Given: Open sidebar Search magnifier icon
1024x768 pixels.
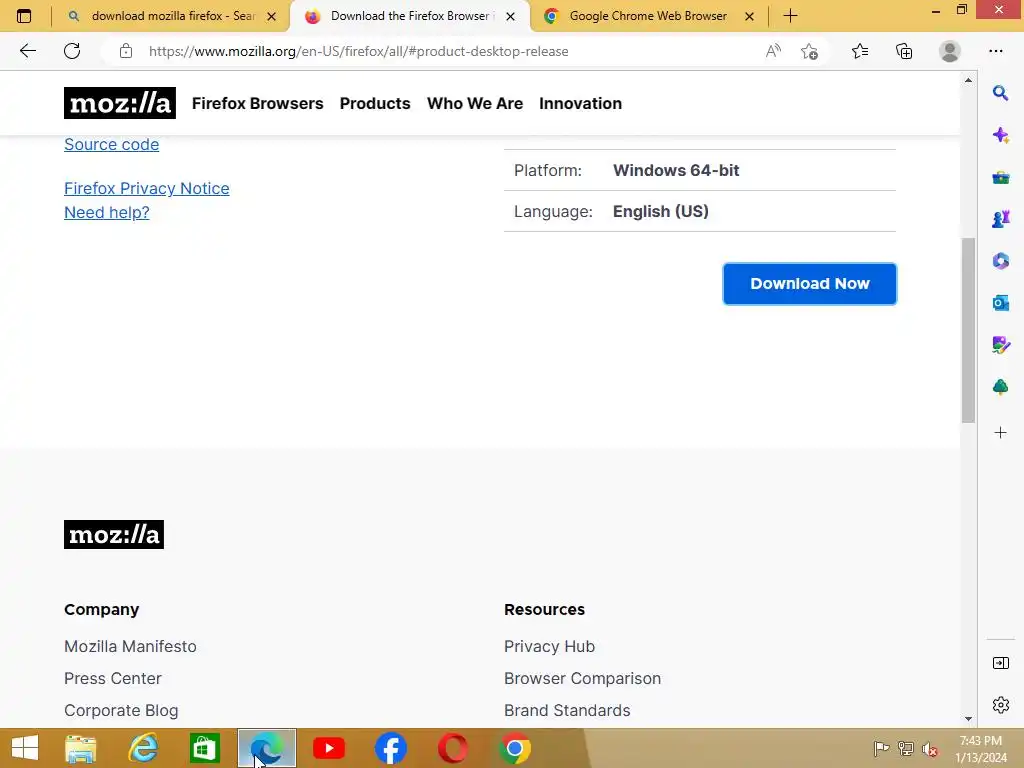Looking at the screenshot, I should (1000, 93).
